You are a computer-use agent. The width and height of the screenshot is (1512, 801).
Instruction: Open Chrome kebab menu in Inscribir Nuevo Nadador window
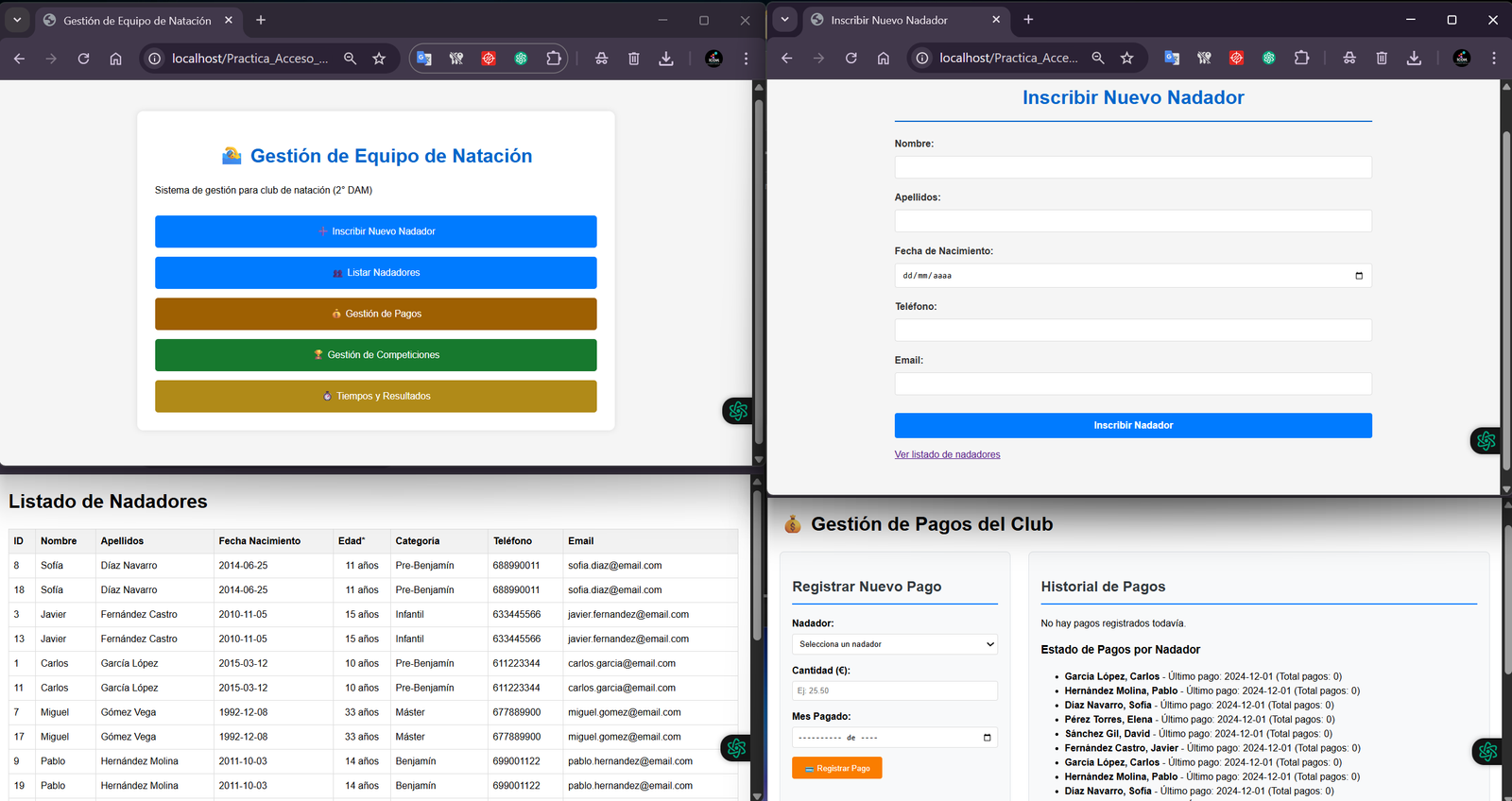point(1493,59)
